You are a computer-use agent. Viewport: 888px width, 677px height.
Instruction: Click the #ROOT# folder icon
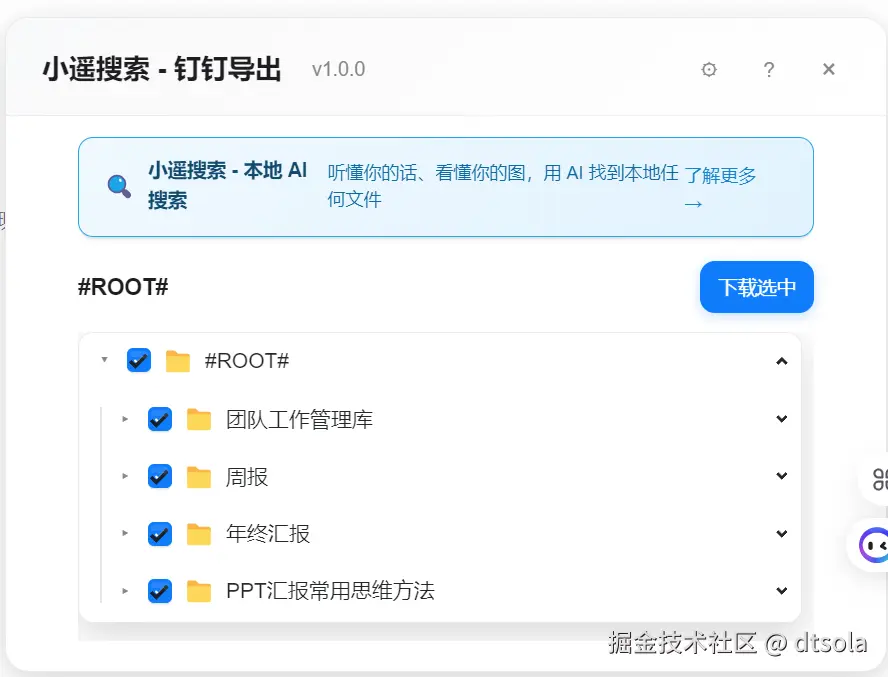click(178, 361)
